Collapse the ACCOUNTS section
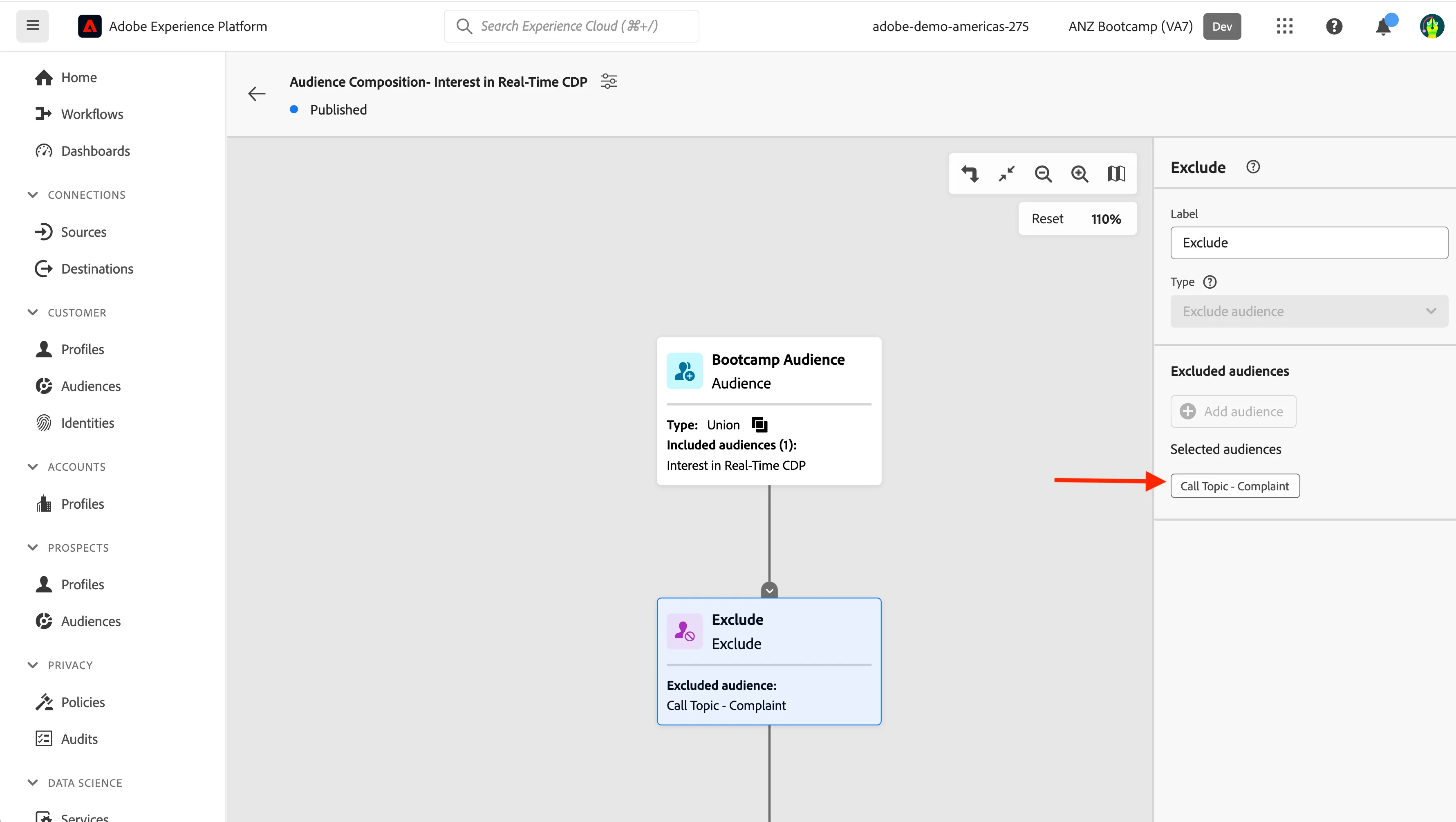 33,467
